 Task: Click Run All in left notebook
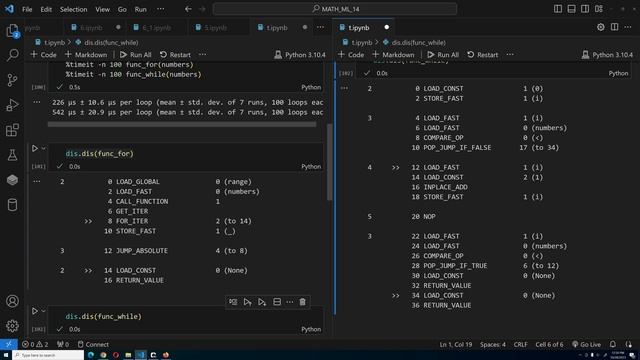tap(136, 55)
